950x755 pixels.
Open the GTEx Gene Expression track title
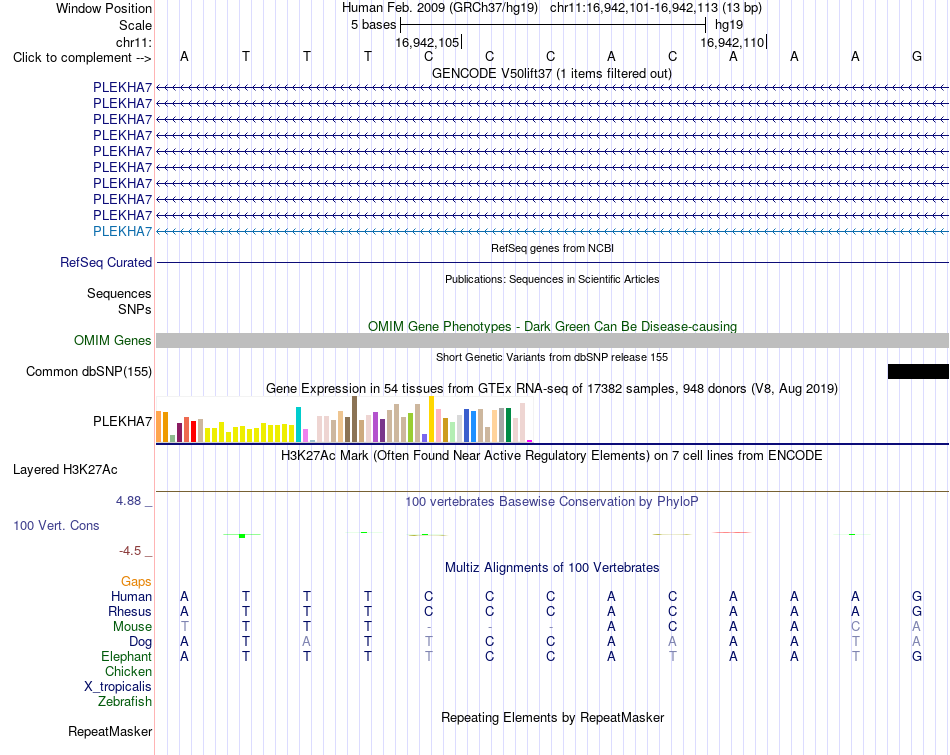(551, 388)
